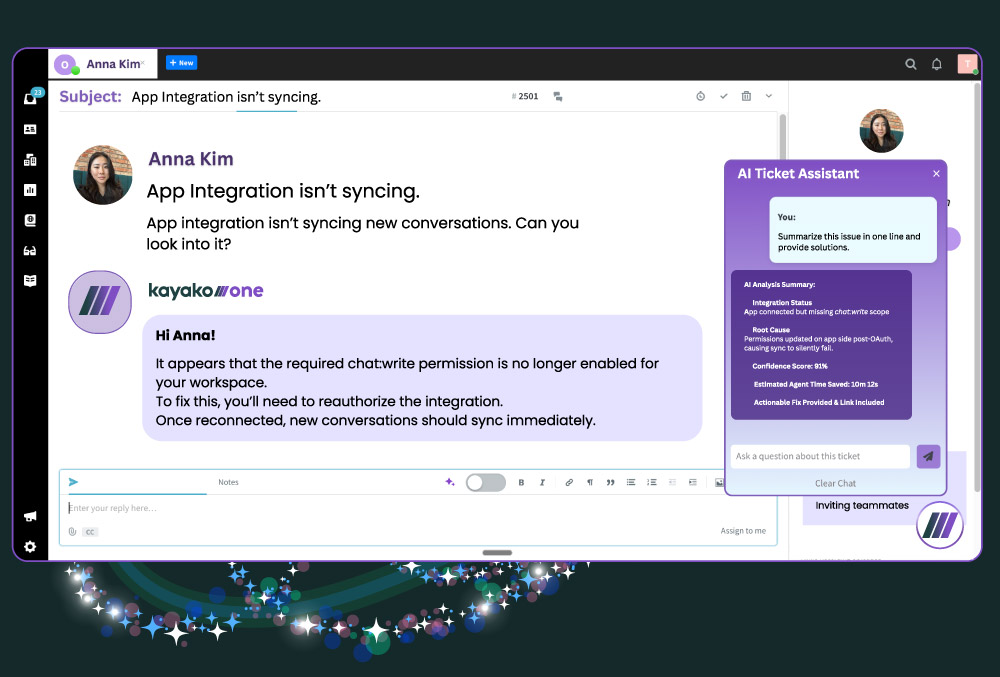Click the Anna Kim sender name
The image size is (1000, 677).
pos(191,159)
